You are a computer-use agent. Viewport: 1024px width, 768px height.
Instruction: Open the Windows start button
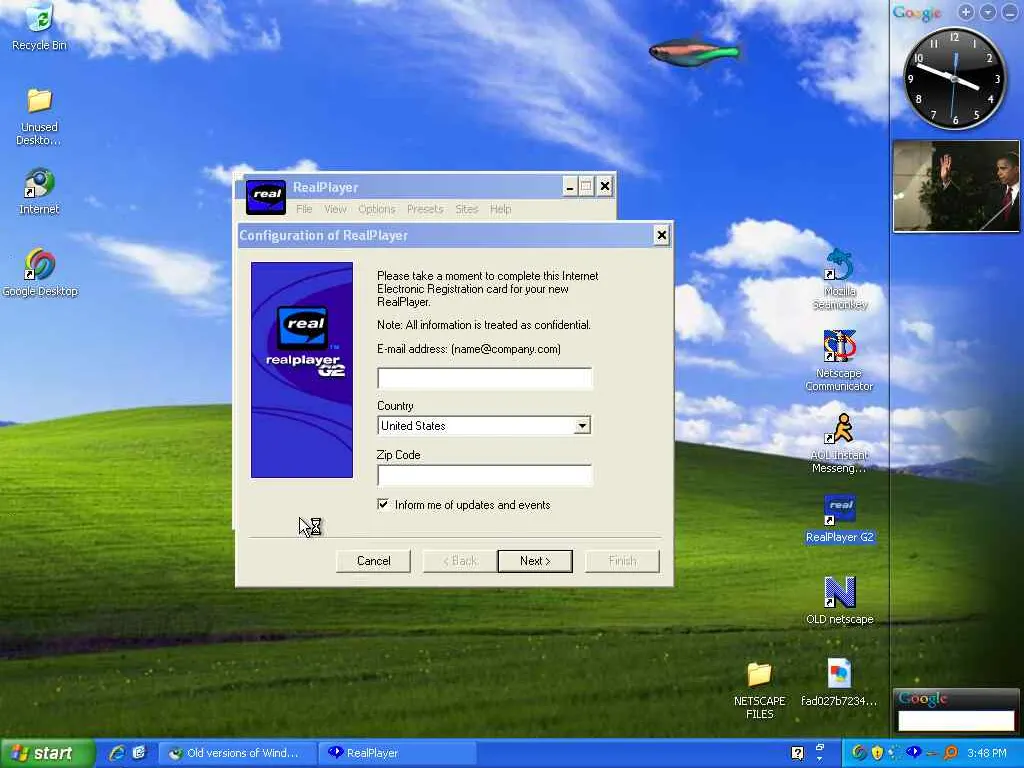click(47, 753)
